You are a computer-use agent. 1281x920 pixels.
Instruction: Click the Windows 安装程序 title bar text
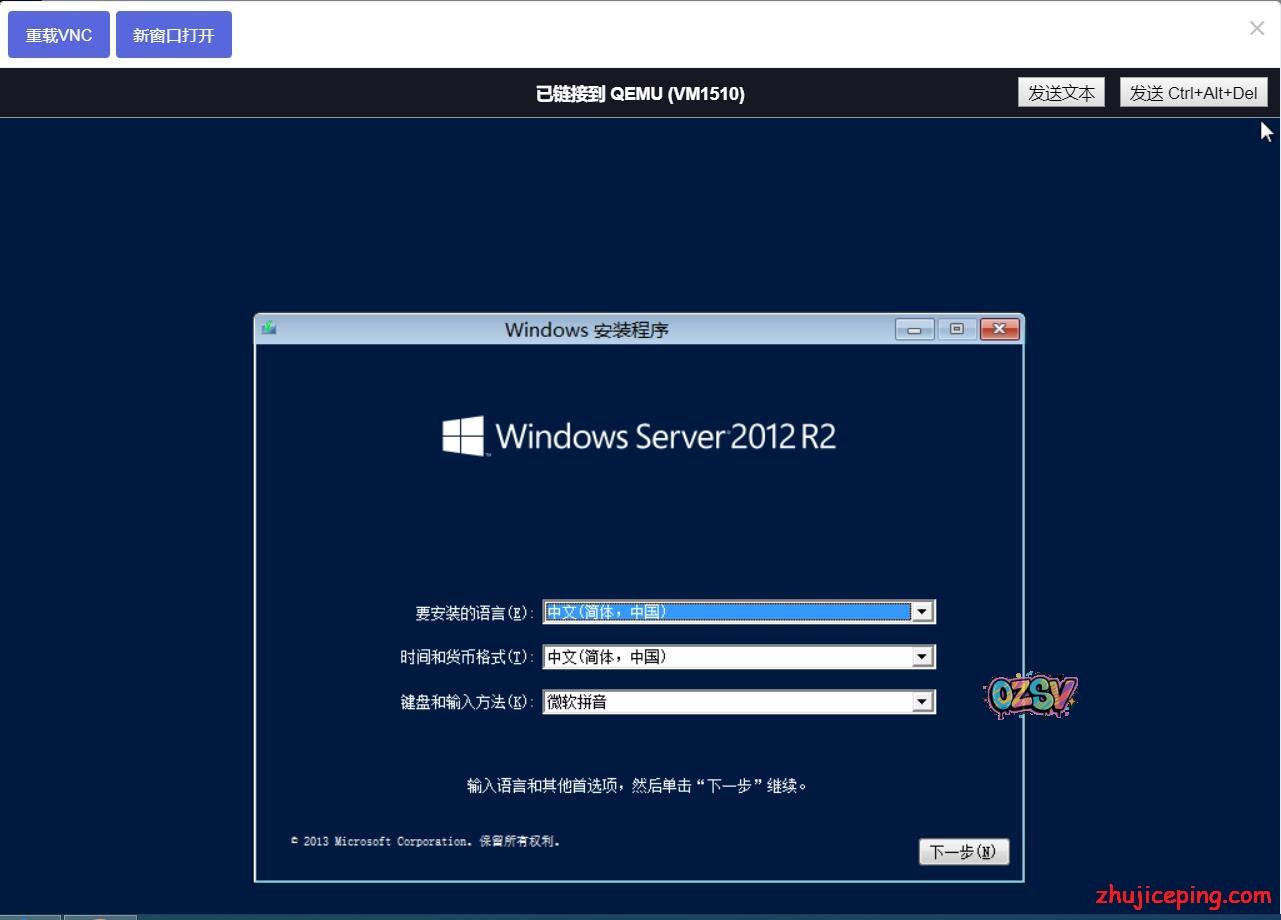[x=586, y=330]
